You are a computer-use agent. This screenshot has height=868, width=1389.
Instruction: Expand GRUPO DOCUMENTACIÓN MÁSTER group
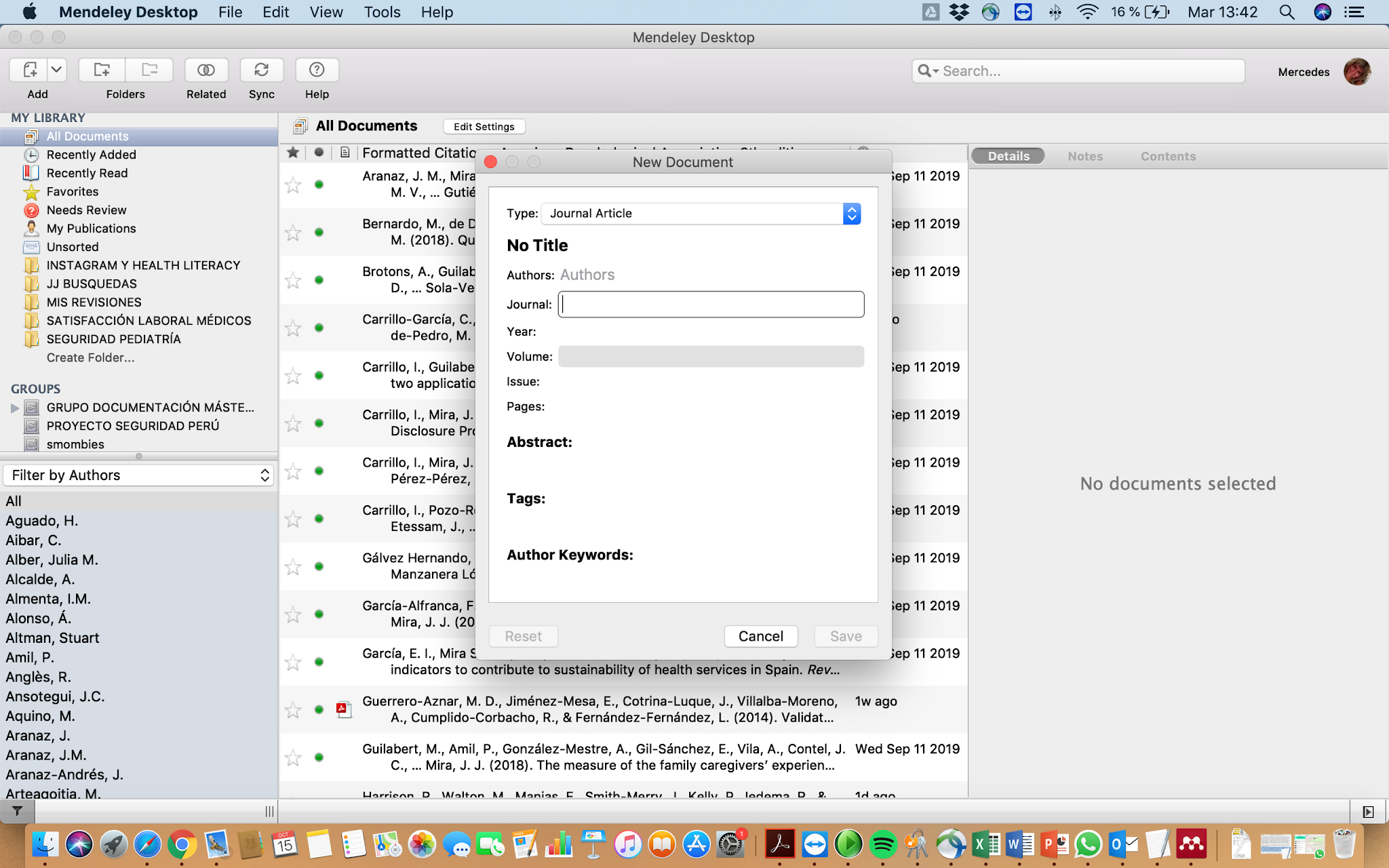15,408
